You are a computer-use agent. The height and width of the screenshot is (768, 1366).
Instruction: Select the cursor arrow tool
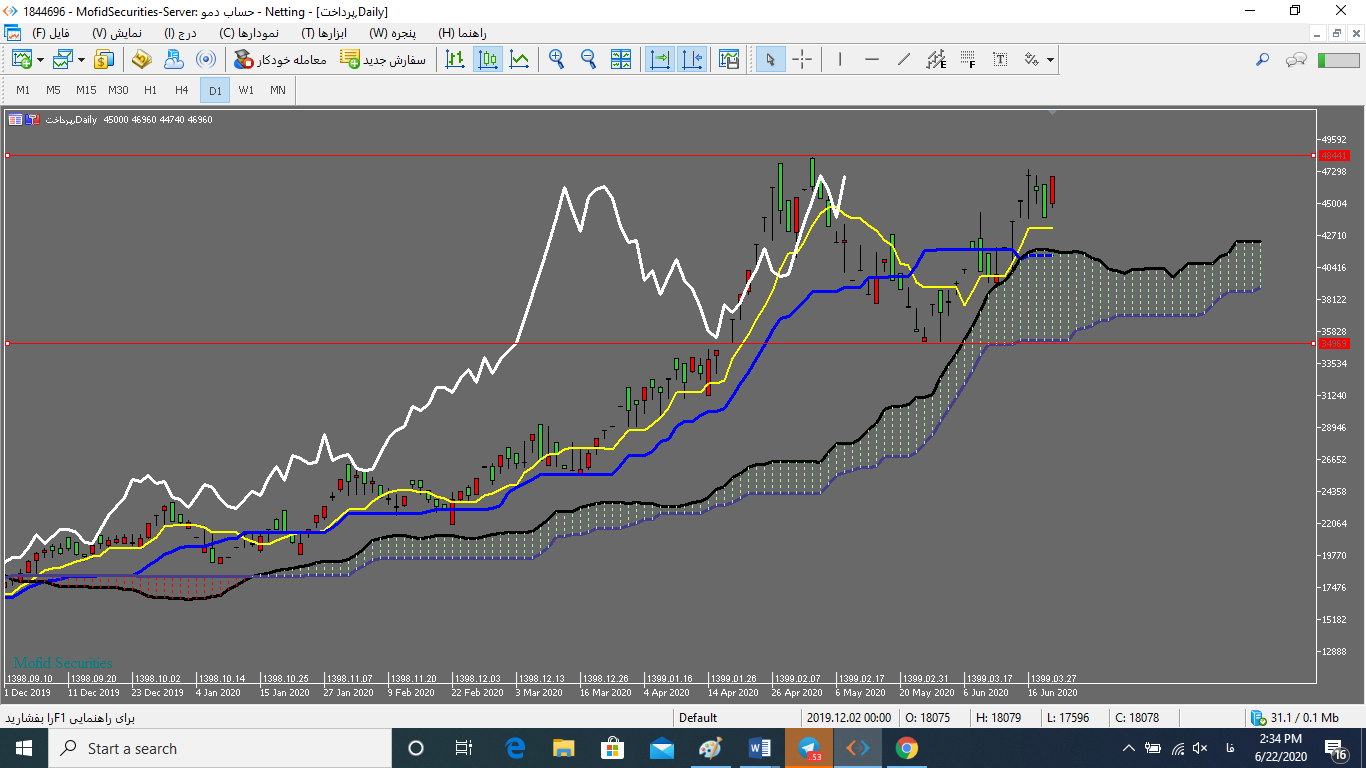click(x=770, y=59)
